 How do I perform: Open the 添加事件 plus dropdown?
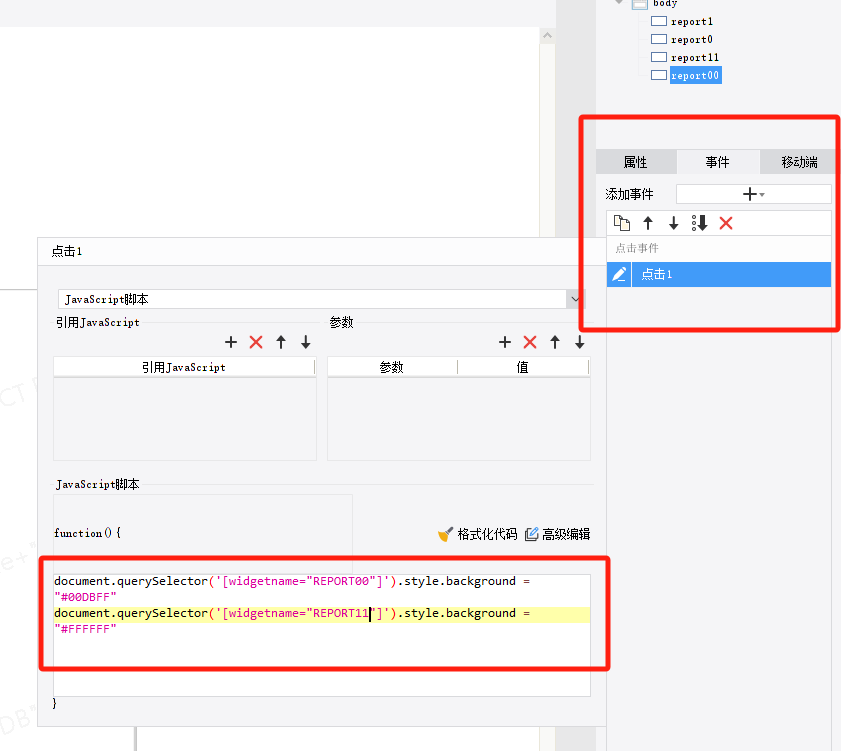tap(753, 194)
